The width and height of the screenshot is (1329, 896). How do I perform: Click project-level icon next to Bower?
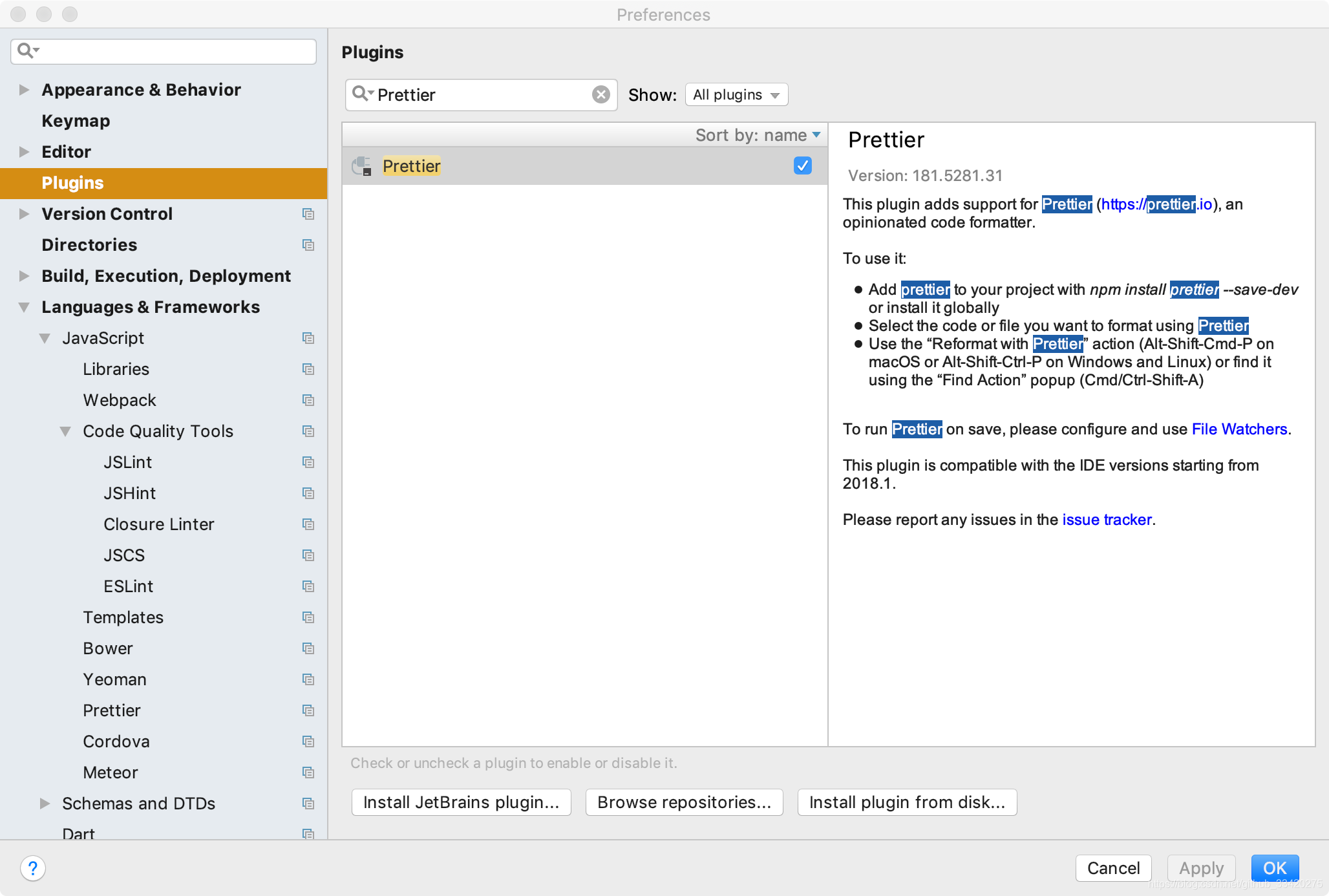[x=308, y=648]
